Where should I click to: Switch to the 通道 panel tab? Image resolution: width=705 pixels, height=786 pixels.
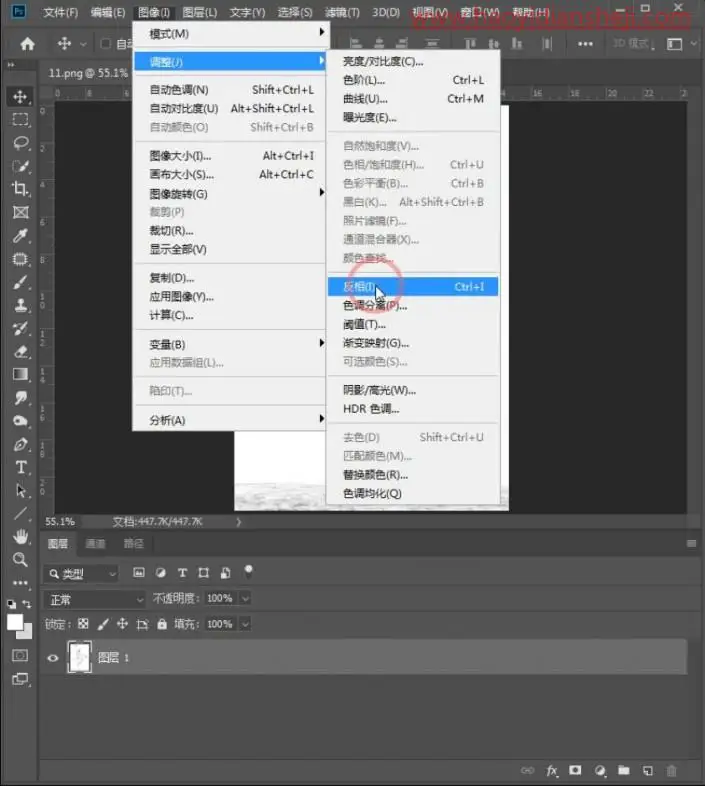coord(95,543)
